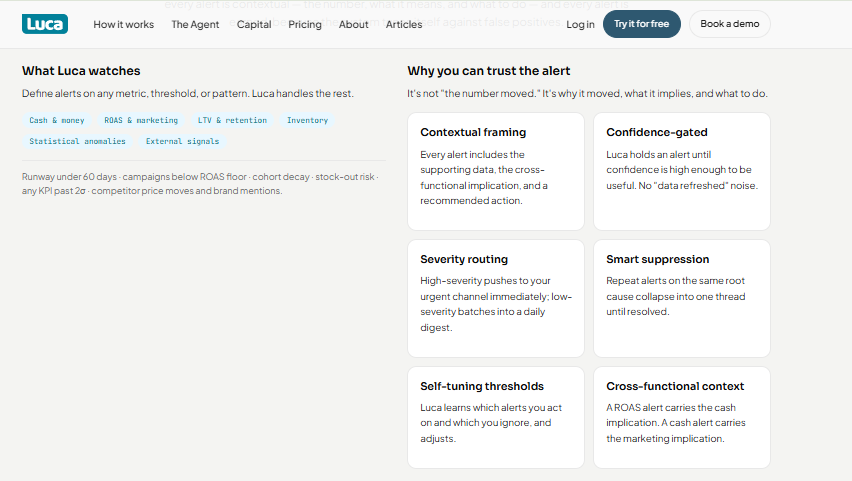
Task: Select the Cash & money tag
Action: (57, 120)
